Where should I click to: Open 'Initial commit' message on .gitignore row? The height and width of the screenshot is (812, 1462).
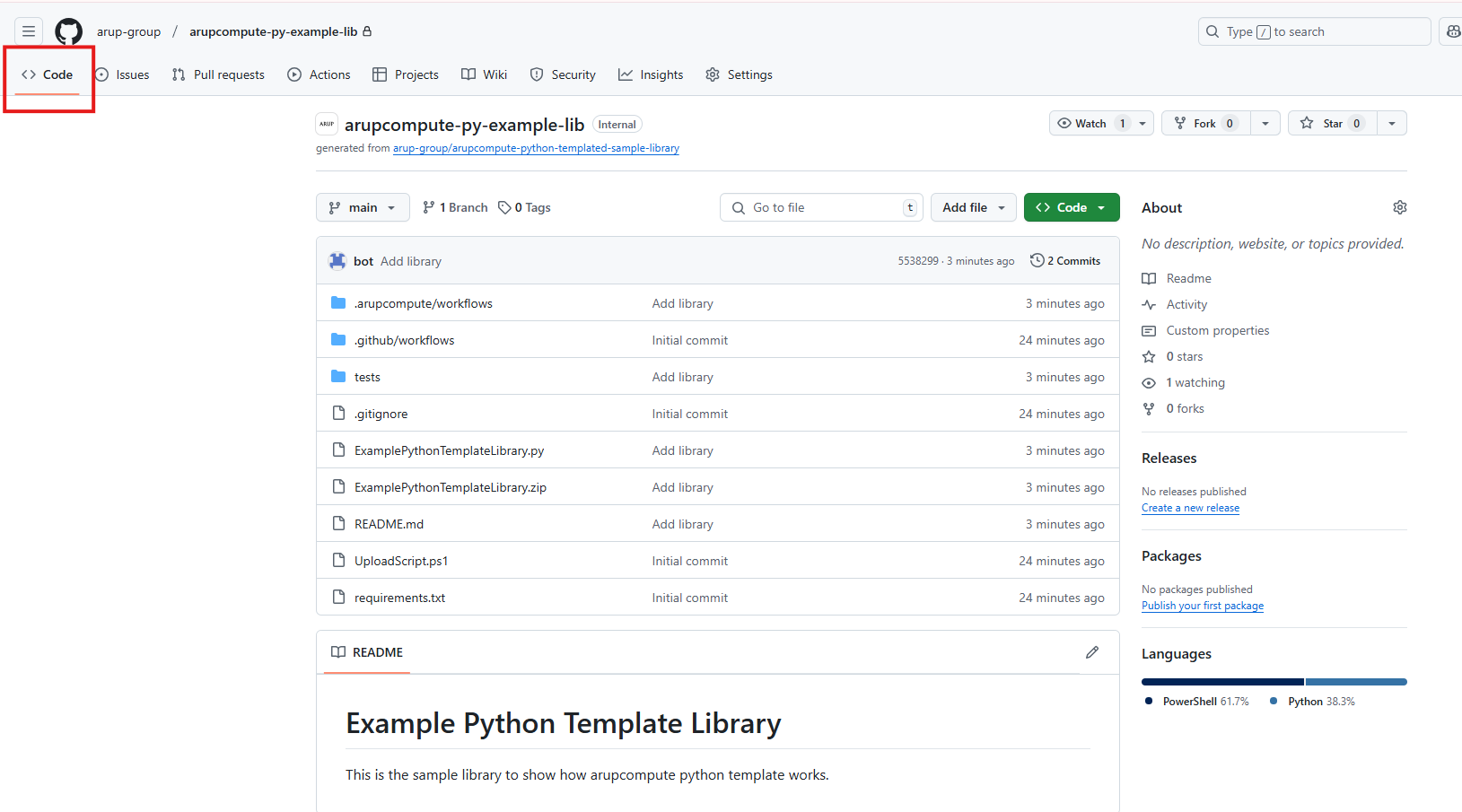690,414
